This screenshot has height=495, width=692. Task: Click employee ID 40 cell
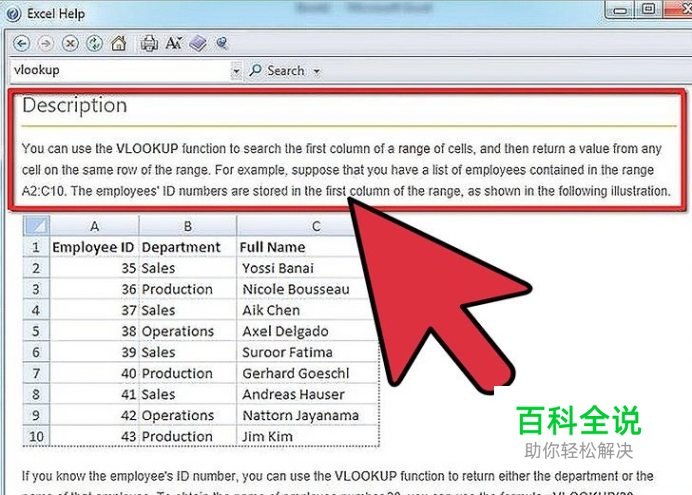(x=94, y=374)
